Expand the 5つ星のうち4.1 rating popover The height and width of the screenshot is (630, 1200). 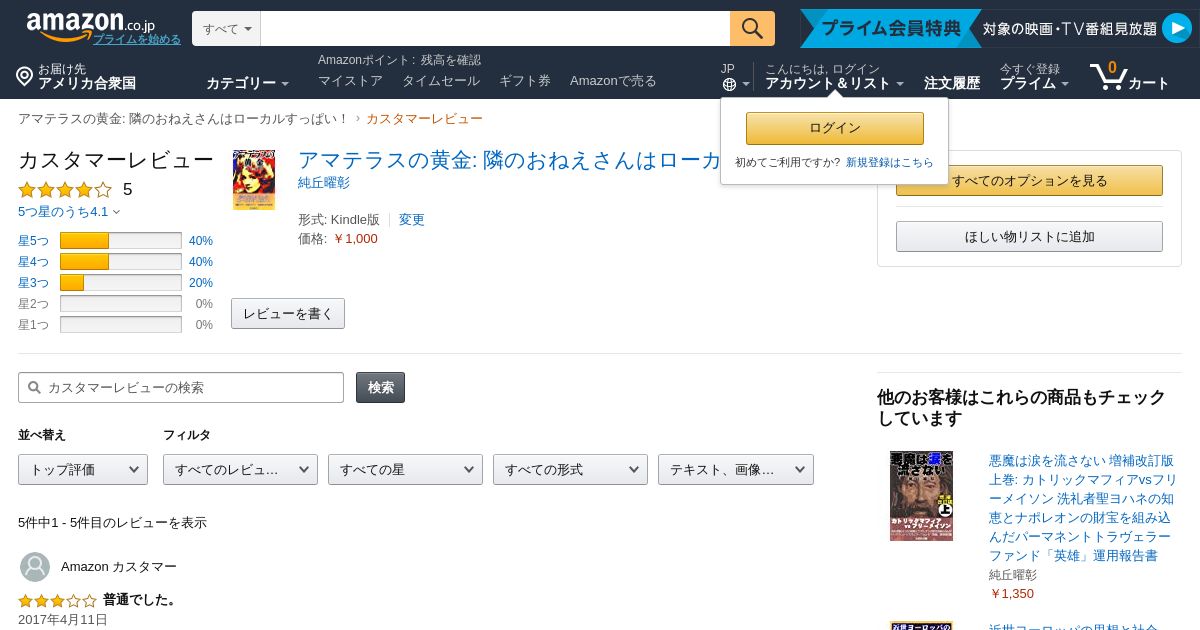tap(68, 211)
